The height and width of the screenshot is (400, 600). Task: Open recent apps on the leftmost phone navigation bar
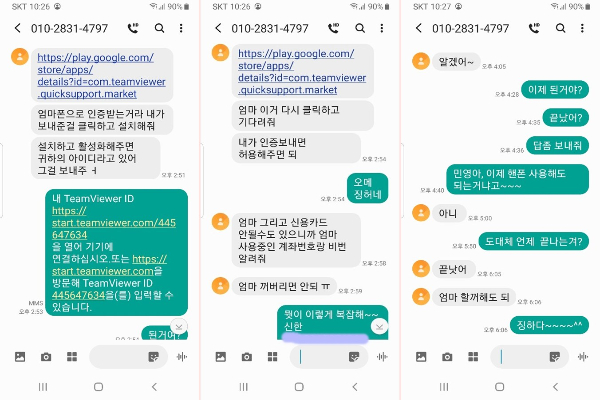[x=43, y=387]
